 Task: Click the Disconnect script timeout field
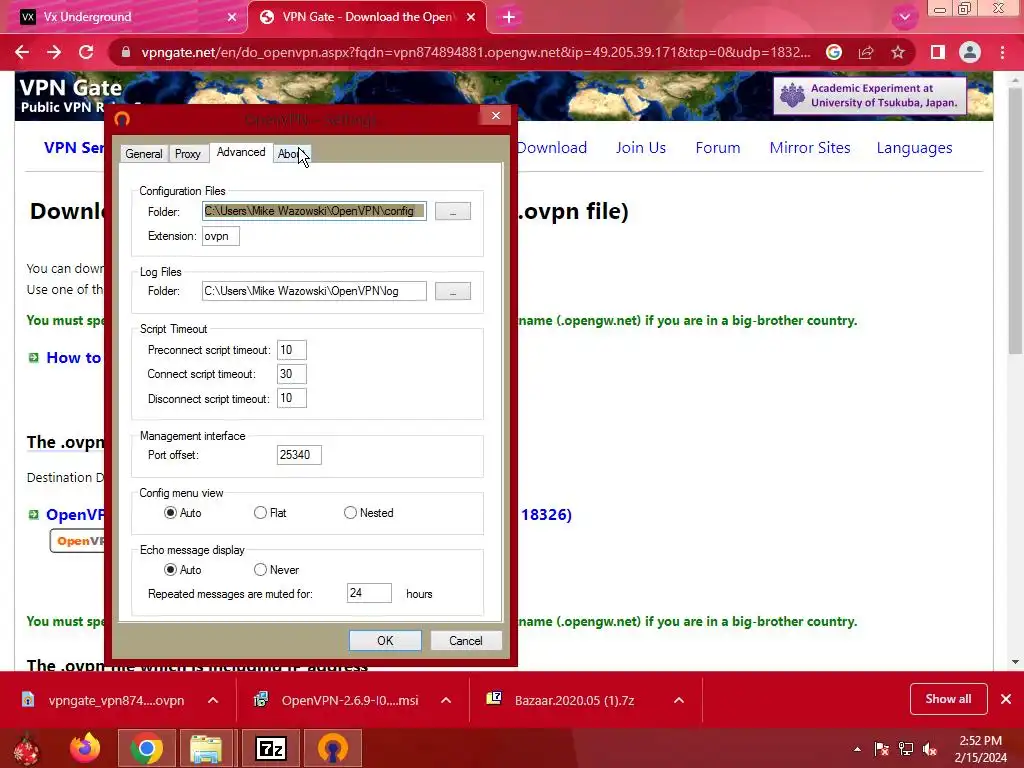click(x=291, y=398)
